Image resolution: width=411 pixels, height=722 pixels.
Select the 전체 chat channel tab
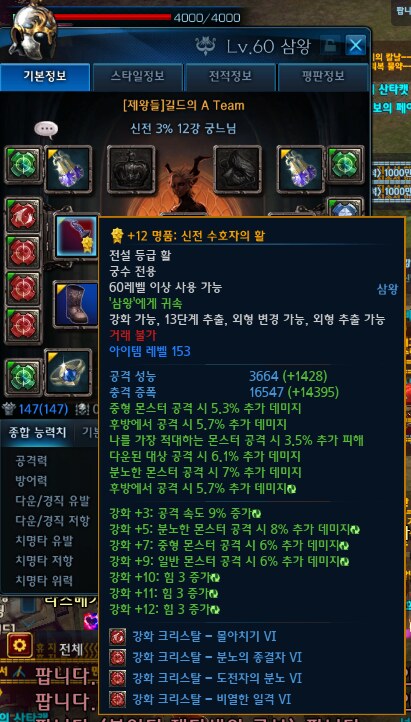click(71, 649)
